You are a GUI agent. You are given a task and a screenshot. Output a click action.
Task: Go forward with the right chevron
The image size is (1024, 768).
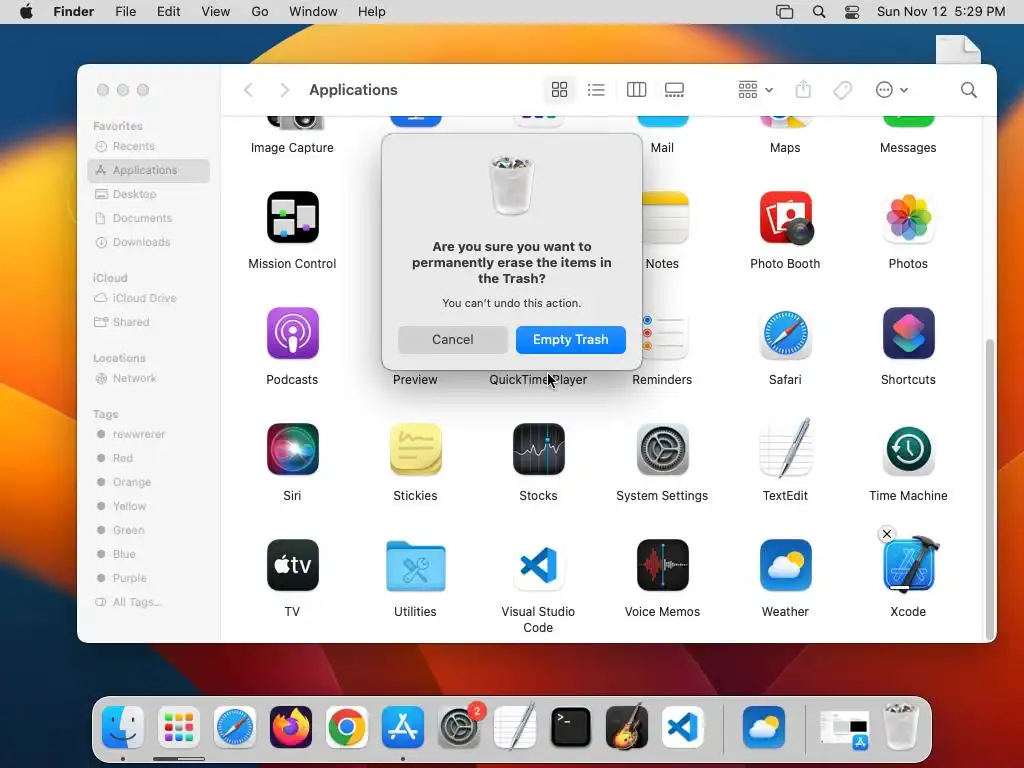[284, 89]
